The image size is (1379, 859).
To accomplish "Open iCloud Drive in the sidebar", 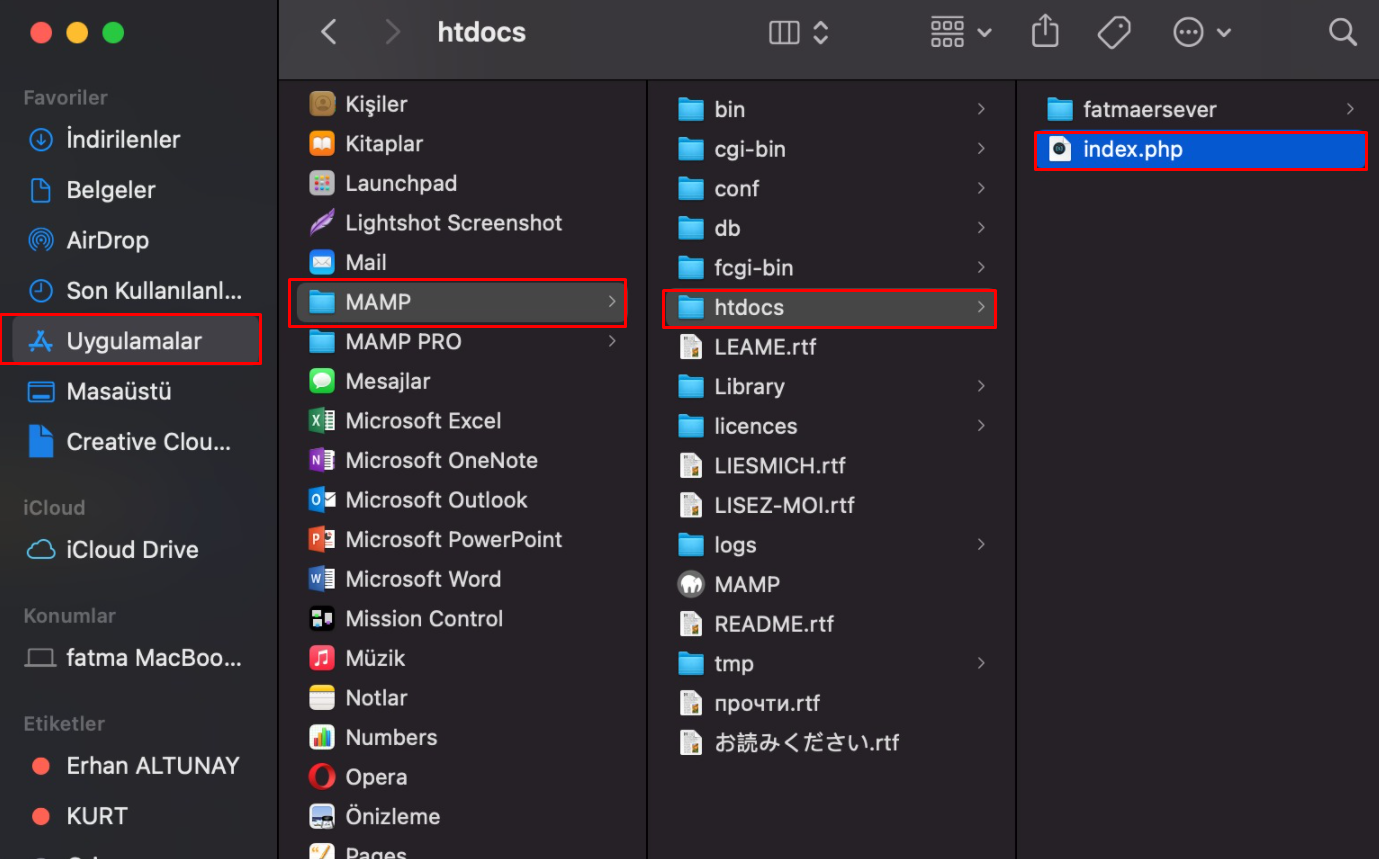I will point(138,549).
